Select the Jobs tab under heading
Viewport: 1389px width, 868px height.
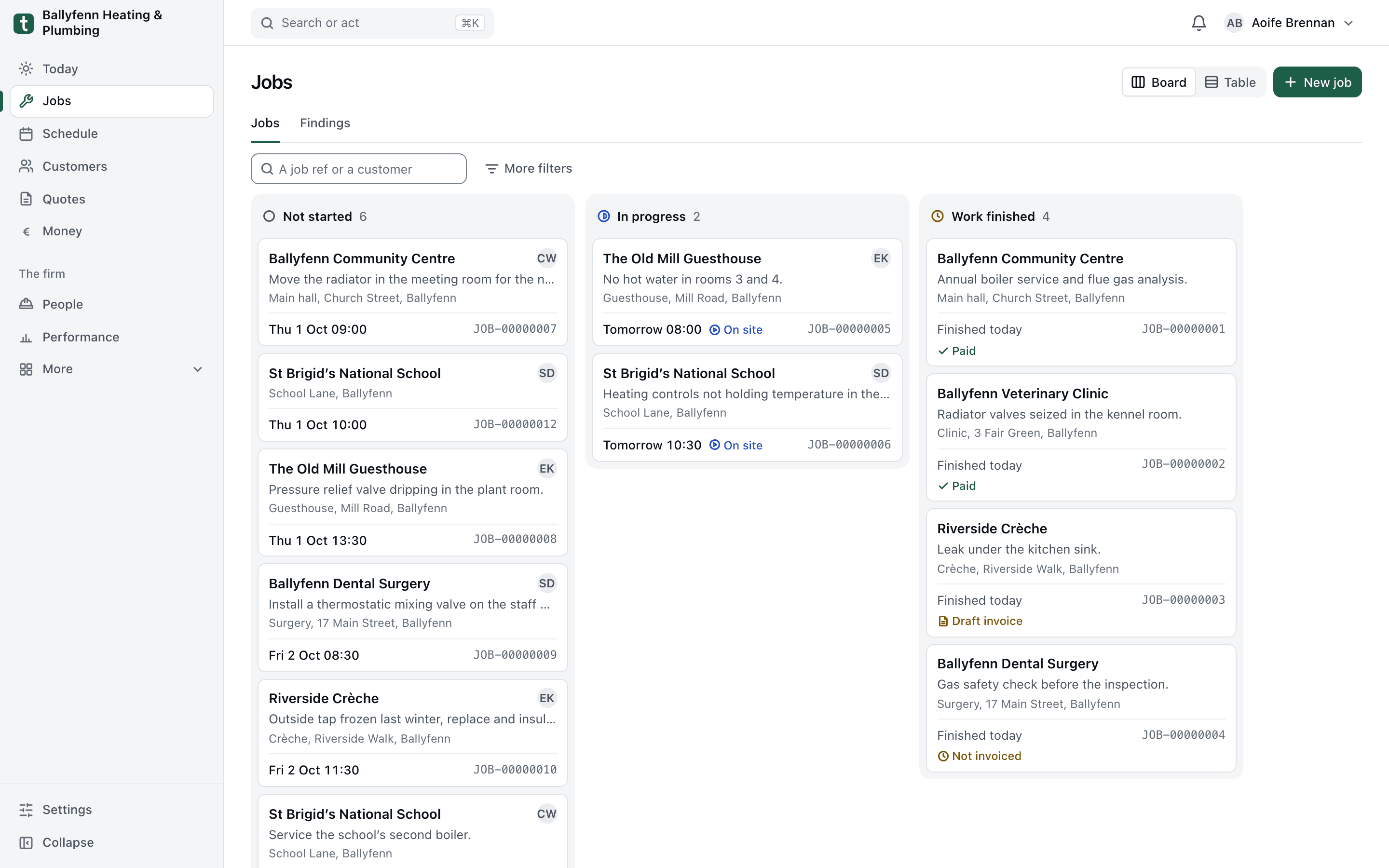pyautogui.click(x=265, y=123)
